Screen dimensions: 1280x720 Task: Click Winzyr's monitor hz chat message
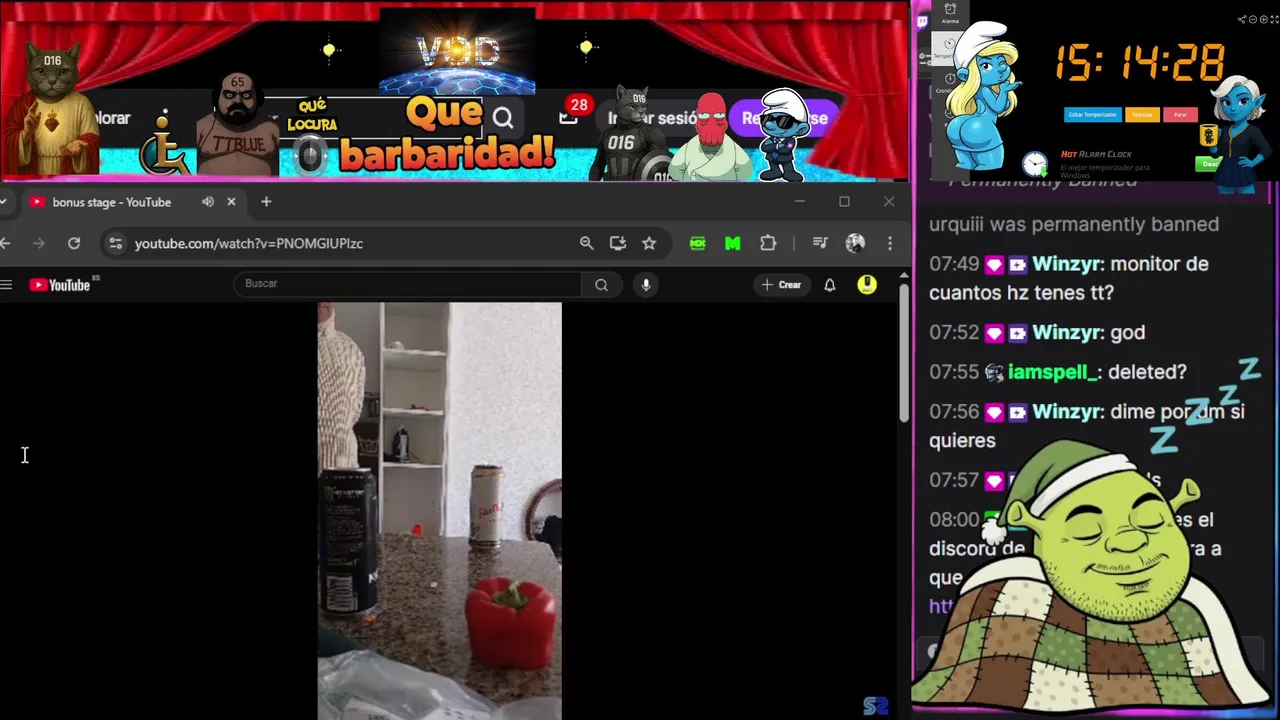click(x=1069, y=278)
